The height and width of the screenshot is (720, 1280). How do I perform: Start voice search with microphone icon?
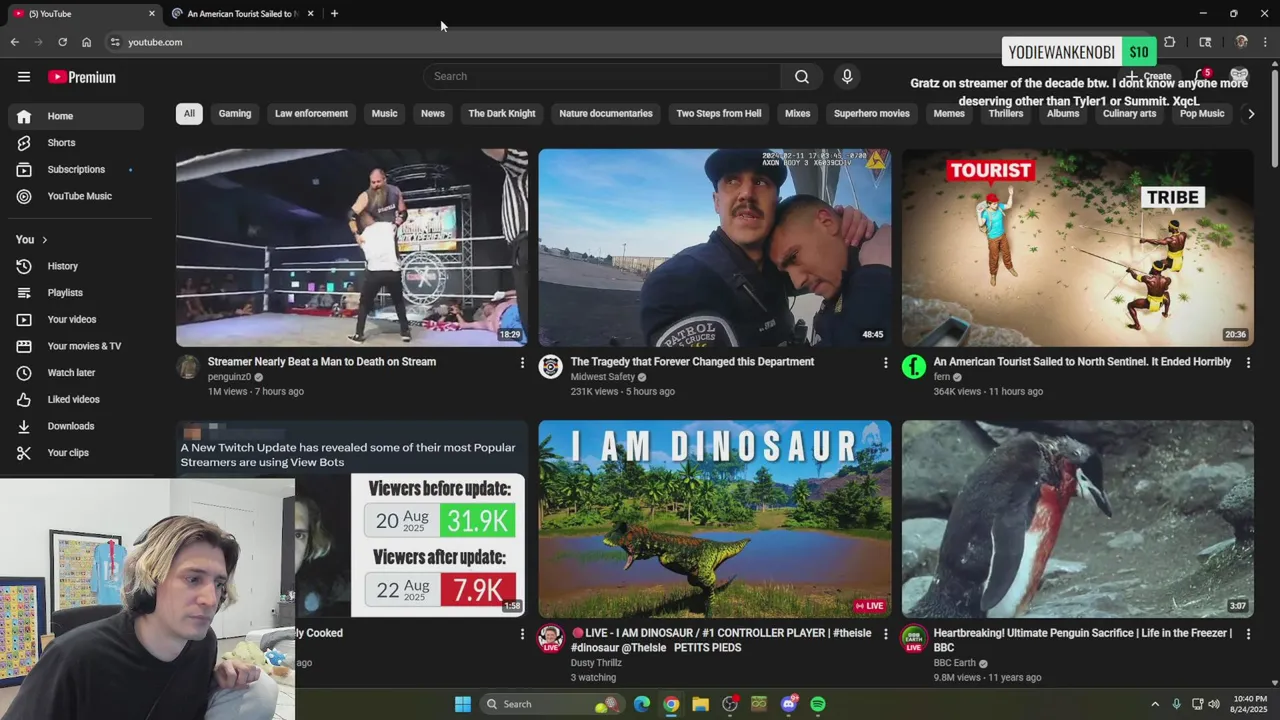tap(847, 76)
